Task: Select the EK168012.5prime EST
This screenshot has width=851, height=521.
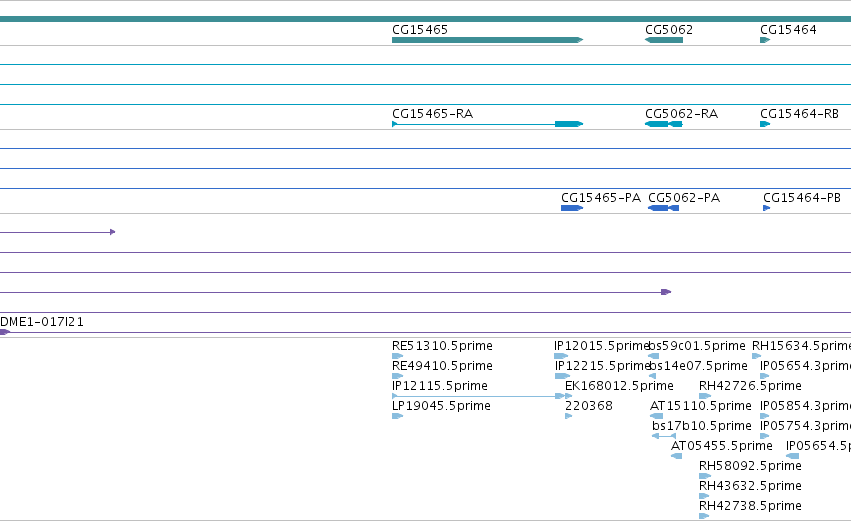Action: pos(569,396)
